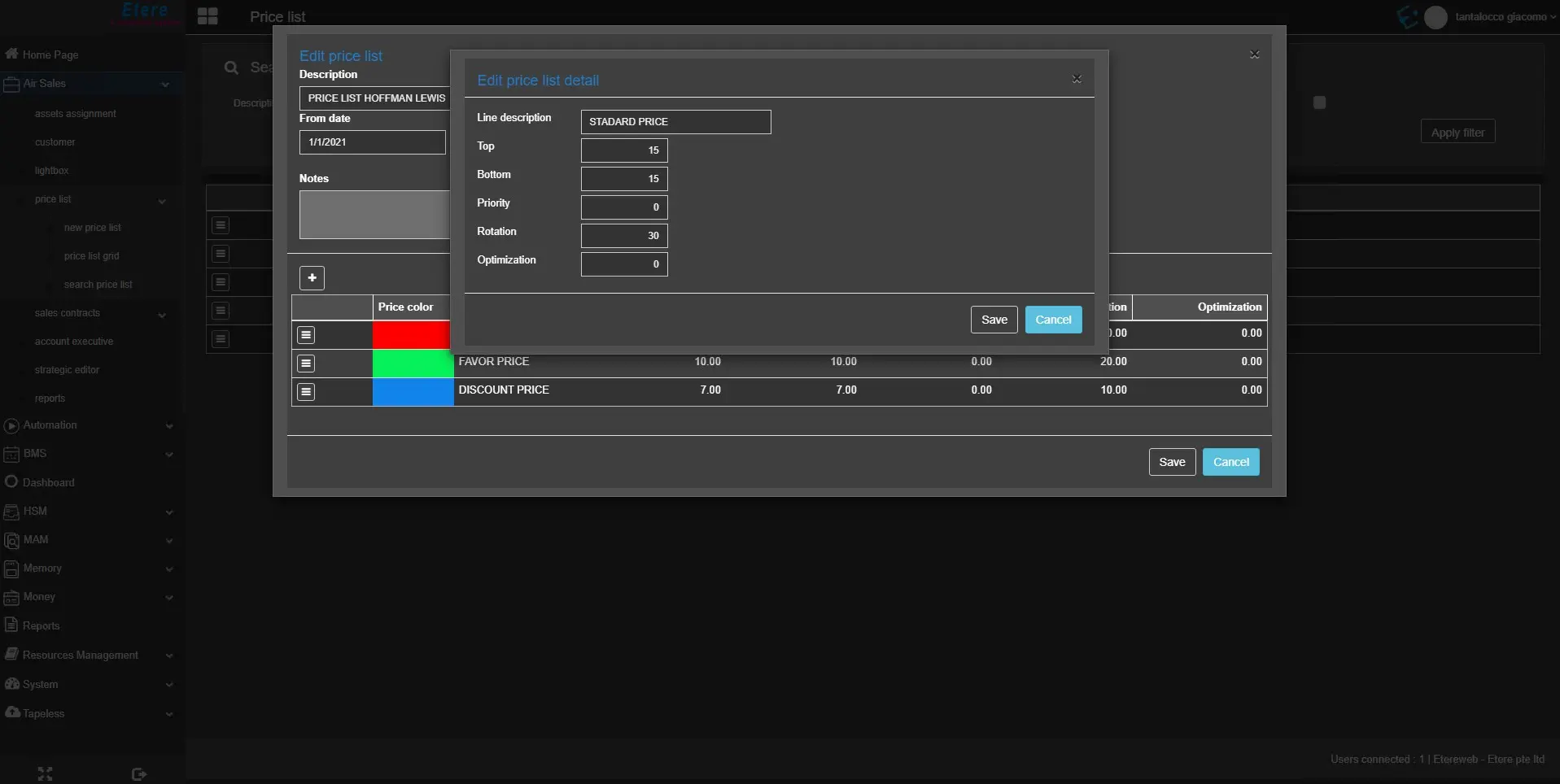1560x784 pixels.
Task: Cancel the Edit price list dialog
Action: 1230,462
